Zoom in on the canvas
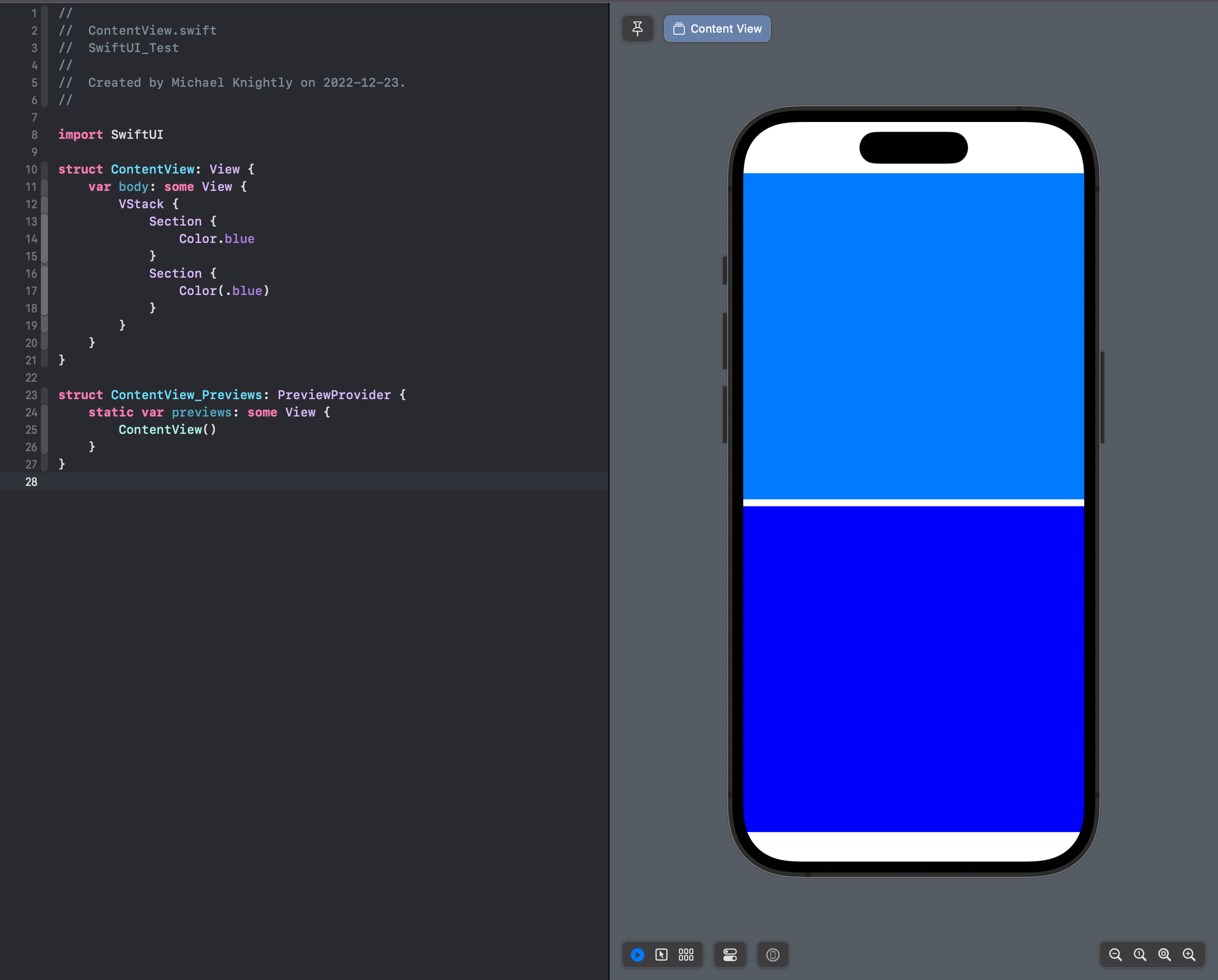Image resolution: width=1218 pixels, height=980 pixels. (1188, 954)
